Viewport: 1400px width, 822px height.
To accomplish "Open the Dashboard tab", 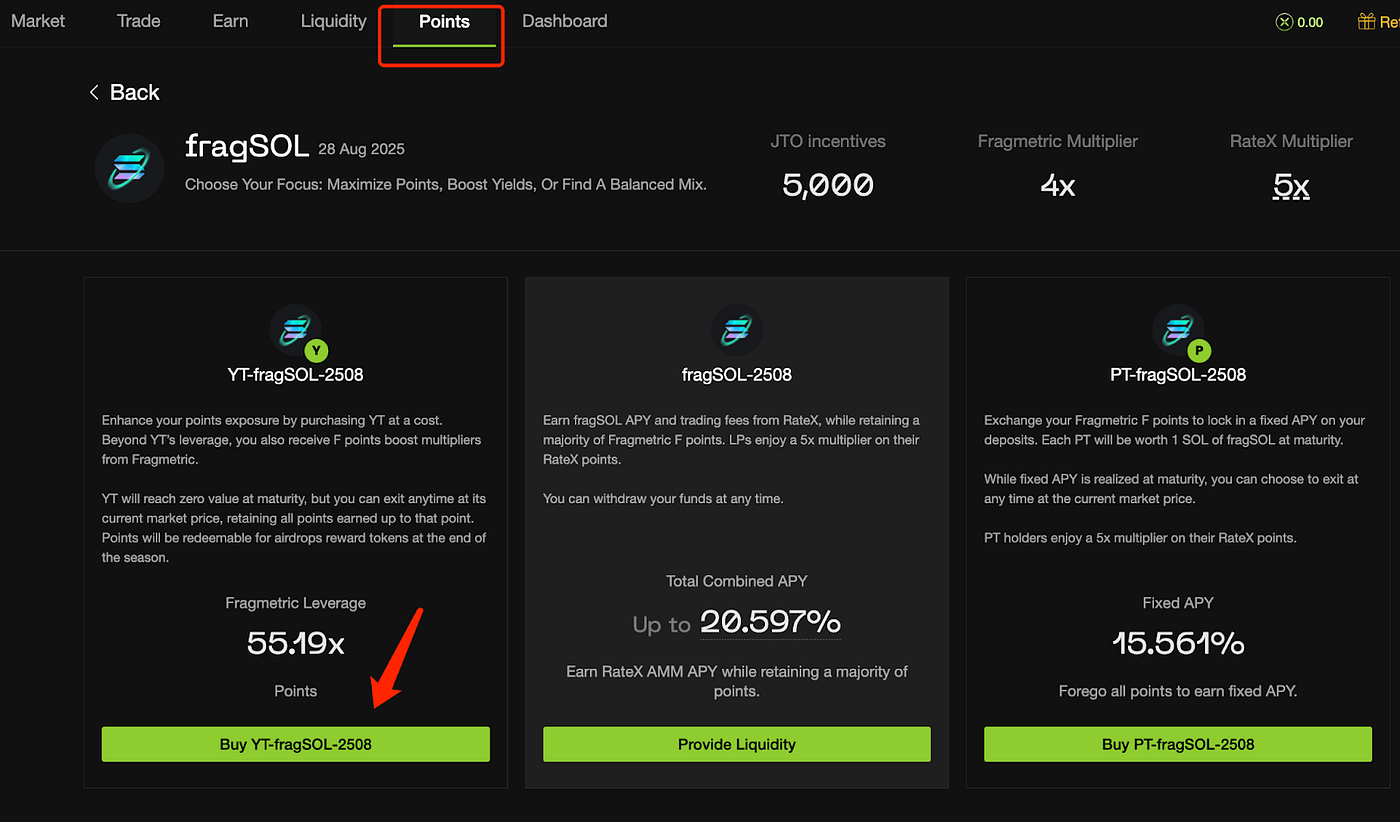I will [564, 20].
